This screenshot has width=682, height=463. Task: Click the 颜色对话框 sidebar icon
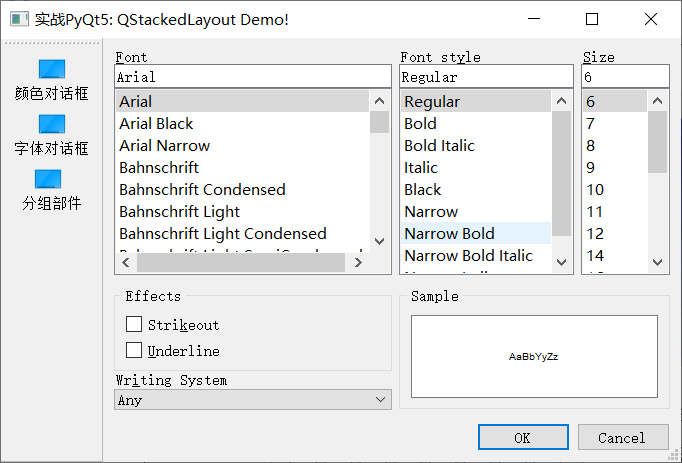(51, 70)
